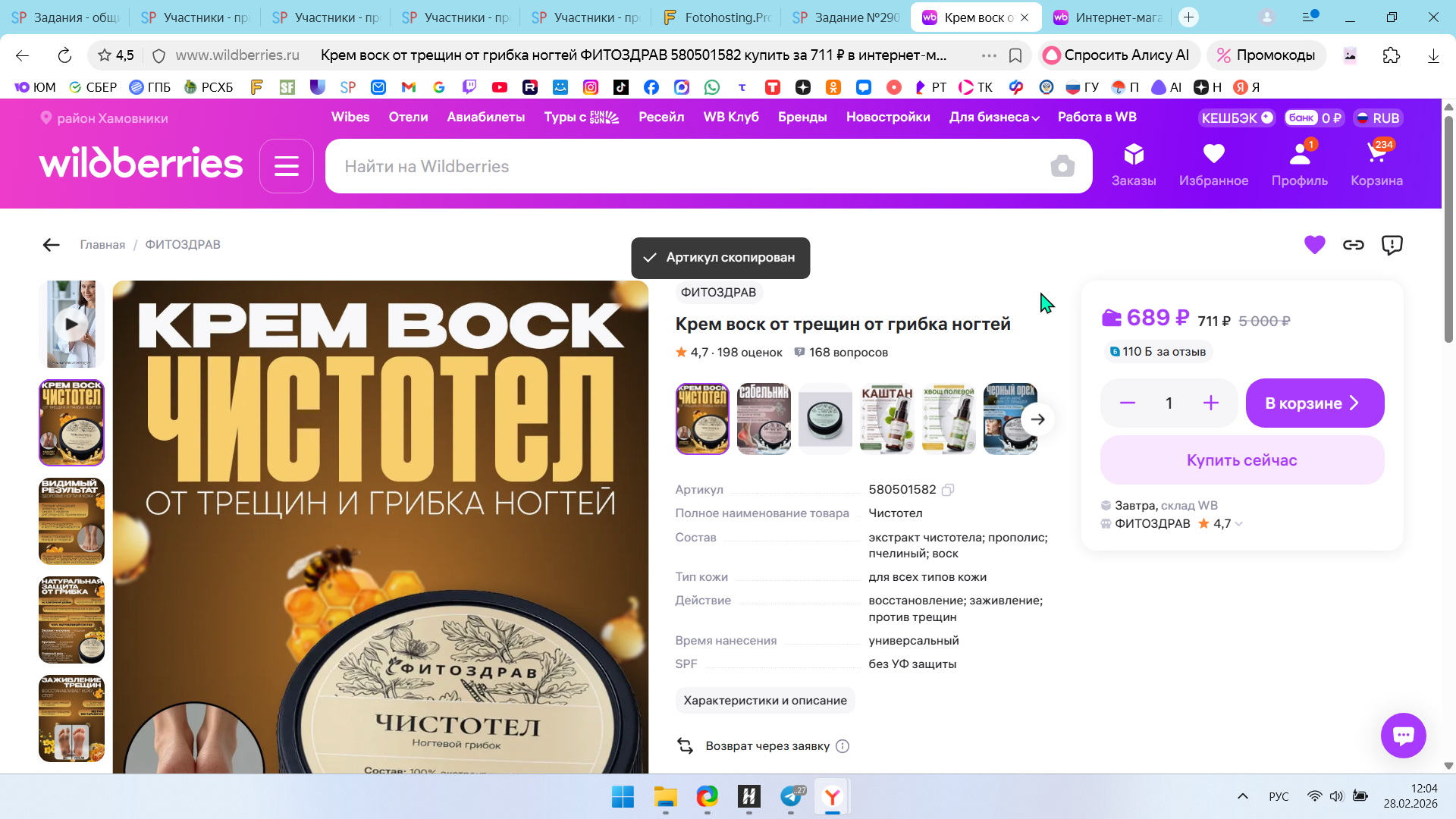The image size is (1456, 819).
Task: Click camera icon for photo search
Action: pyautogui.click(x=1062, y=166)
